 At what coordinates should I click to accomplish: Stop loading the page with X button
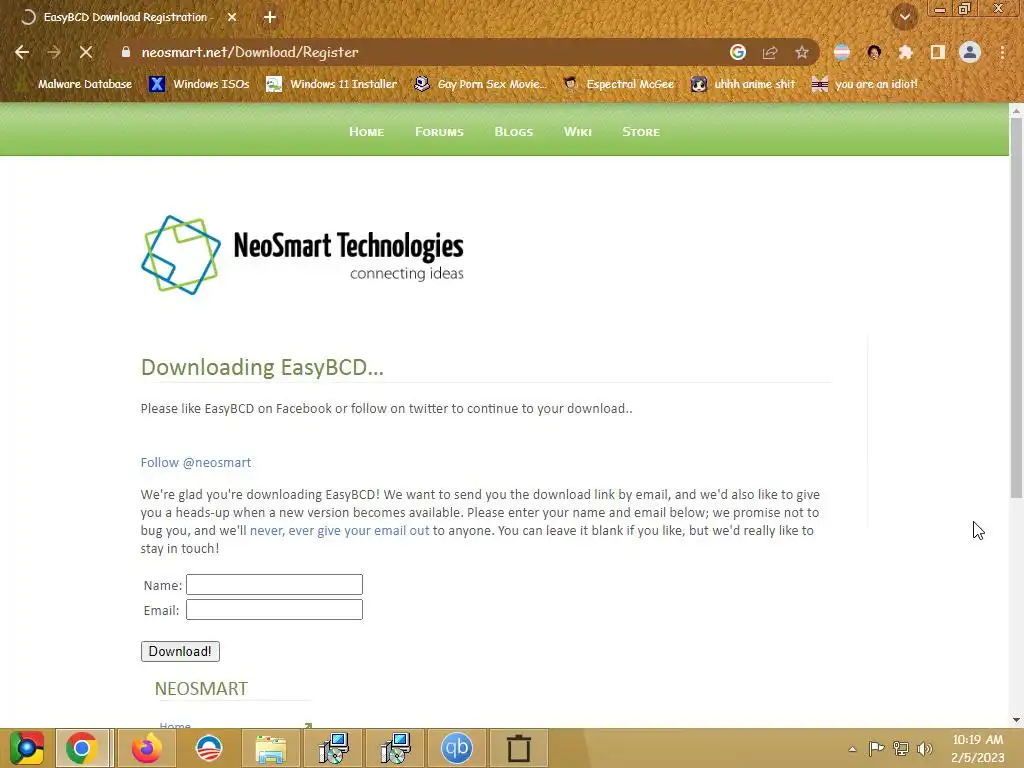click(86, 52)
